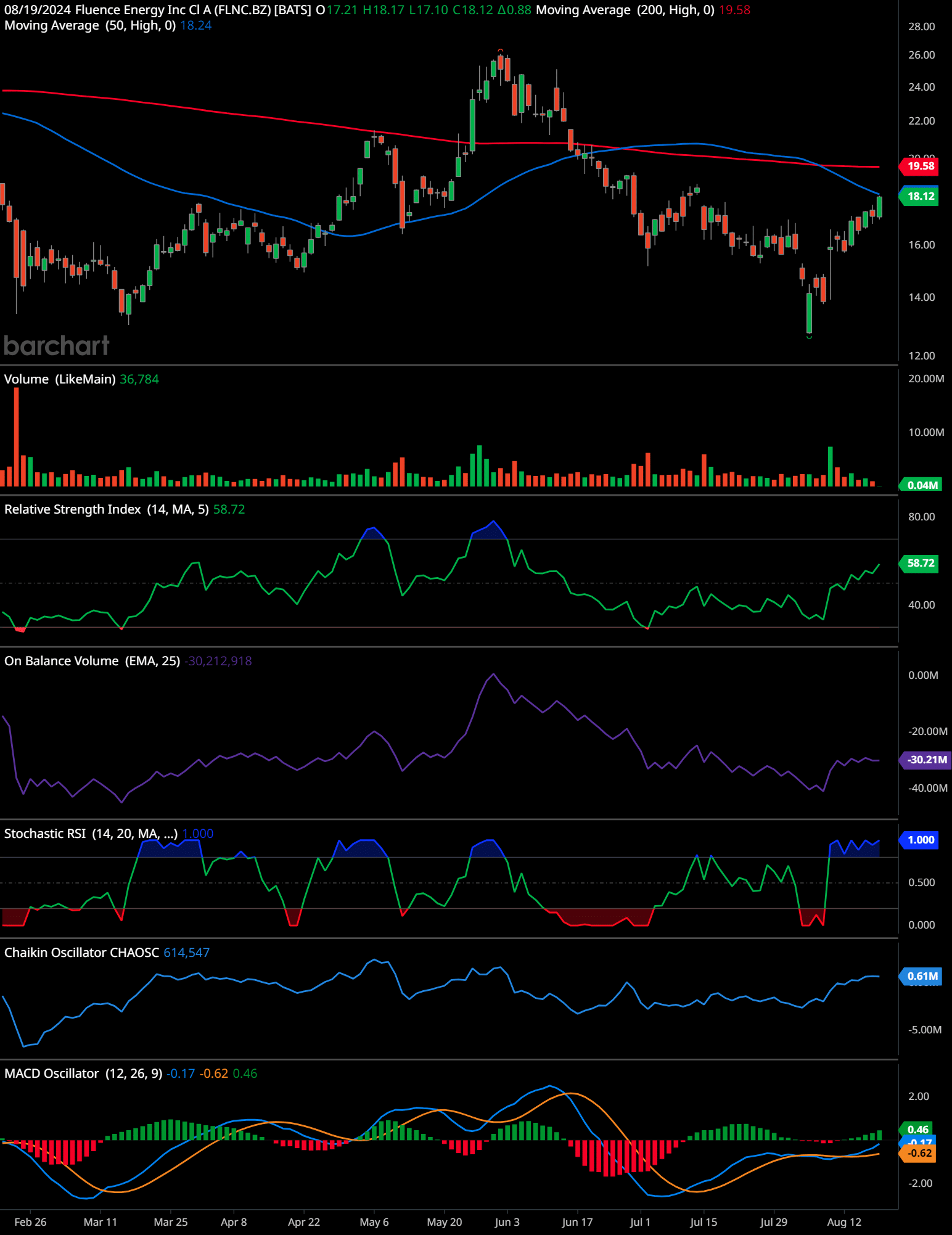Click the blue 0.61M Chaikin tag
The height and width of the screenshot is (1235, 952).
pyautogui.click(x=919, y=976)
